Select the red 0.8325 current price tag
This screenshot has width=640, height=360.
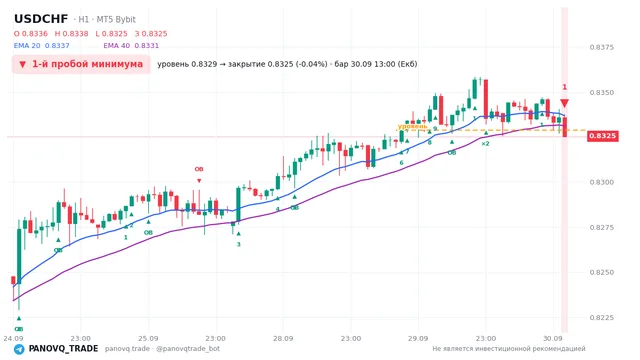click(603, 136)
